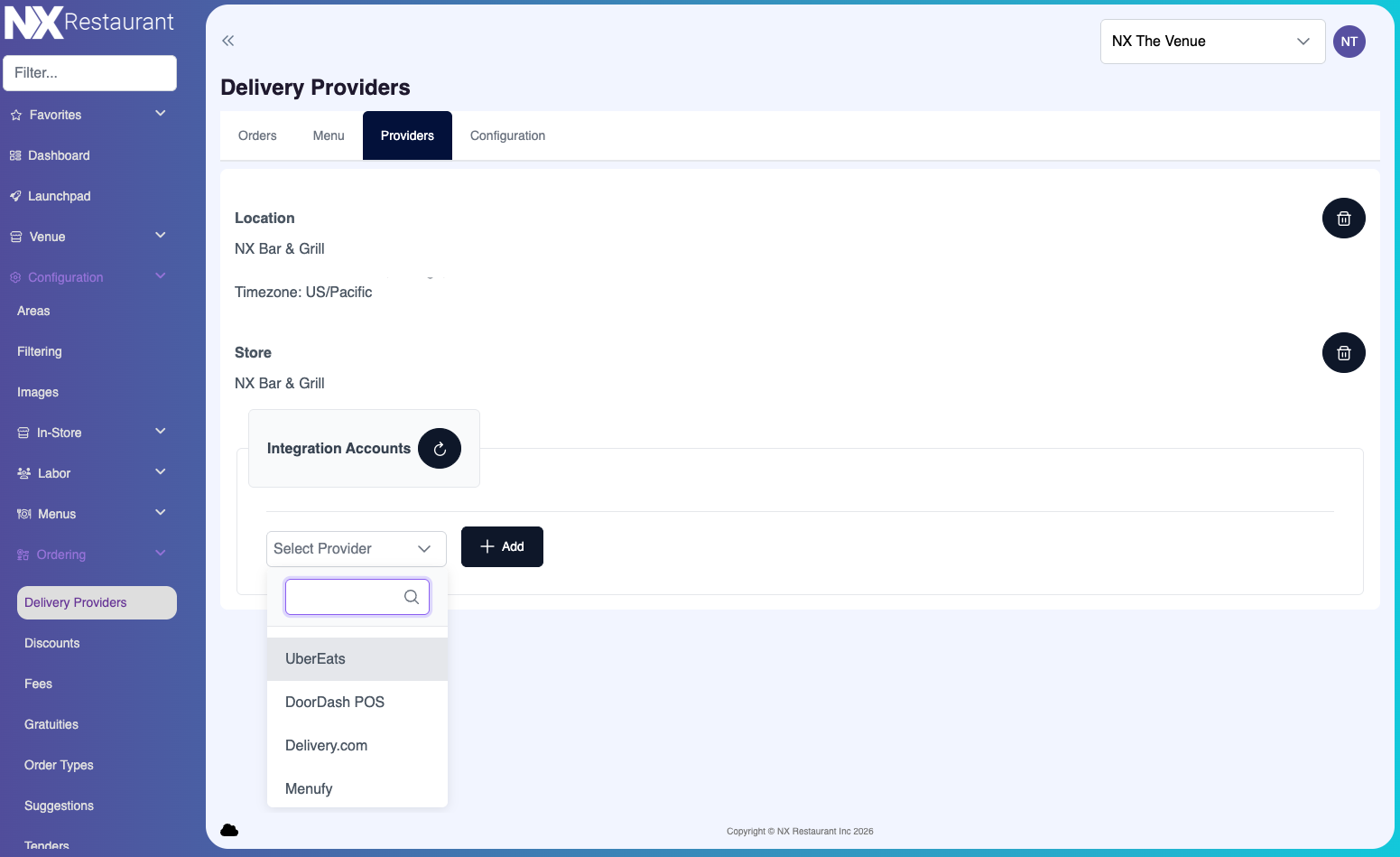Collapse the sidebar using the double-chevron icon

click(227, 41)
